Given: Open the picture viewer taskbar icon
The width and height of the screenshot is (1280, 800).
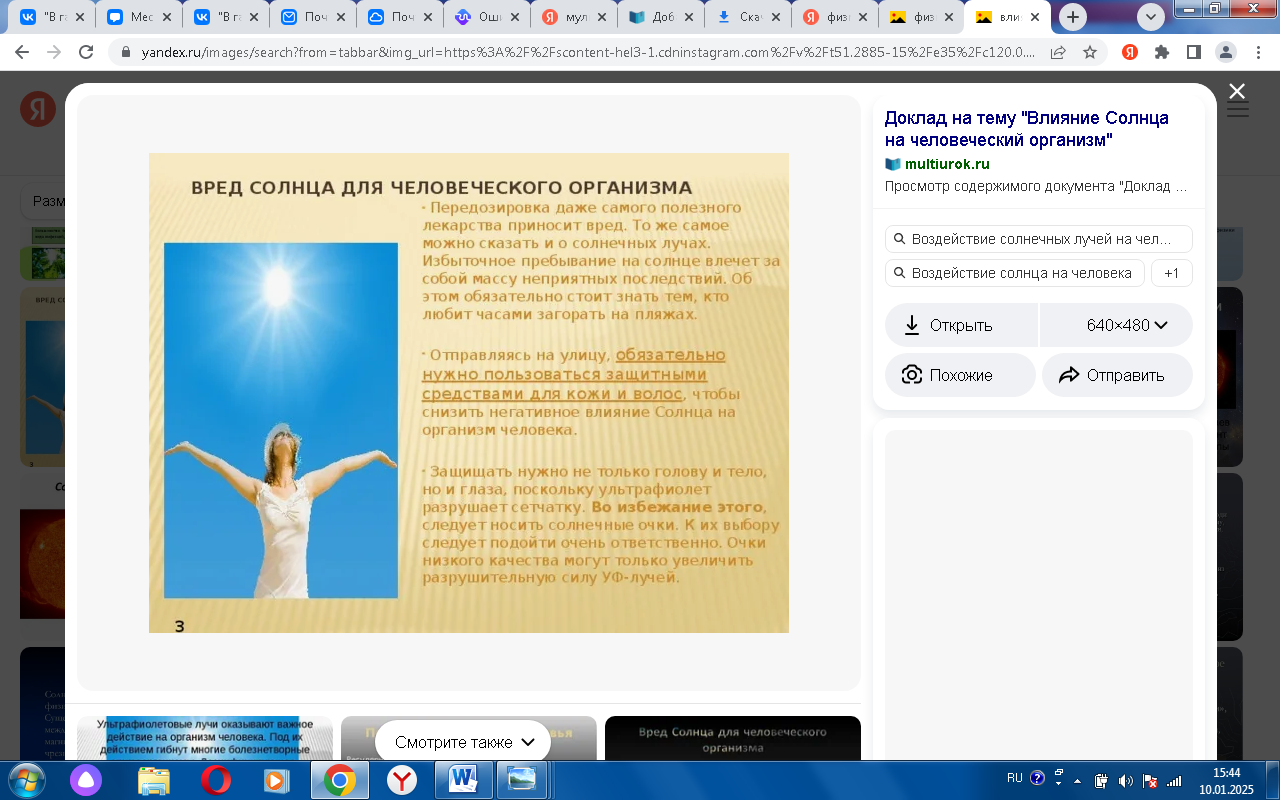Looking at the screenshot, I should tap(523, 780).
